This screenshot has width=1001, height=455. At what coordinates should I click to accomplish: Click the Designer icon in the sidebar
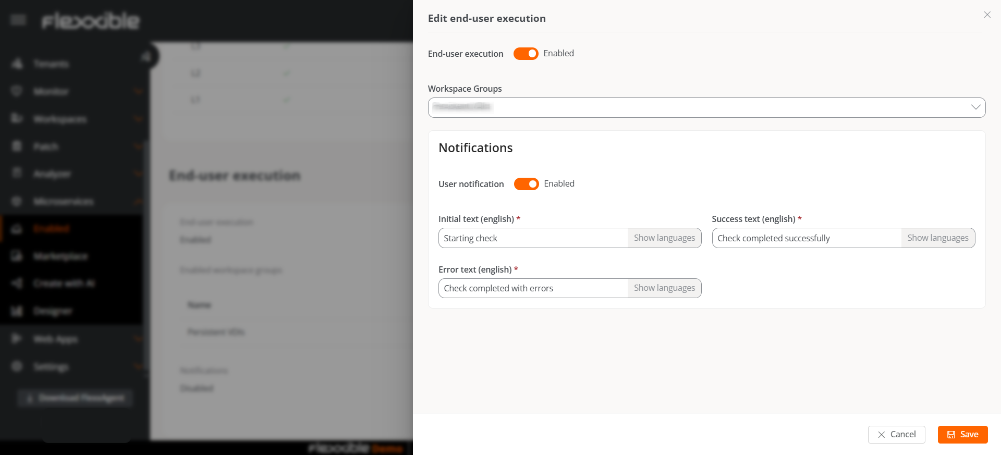17,311
